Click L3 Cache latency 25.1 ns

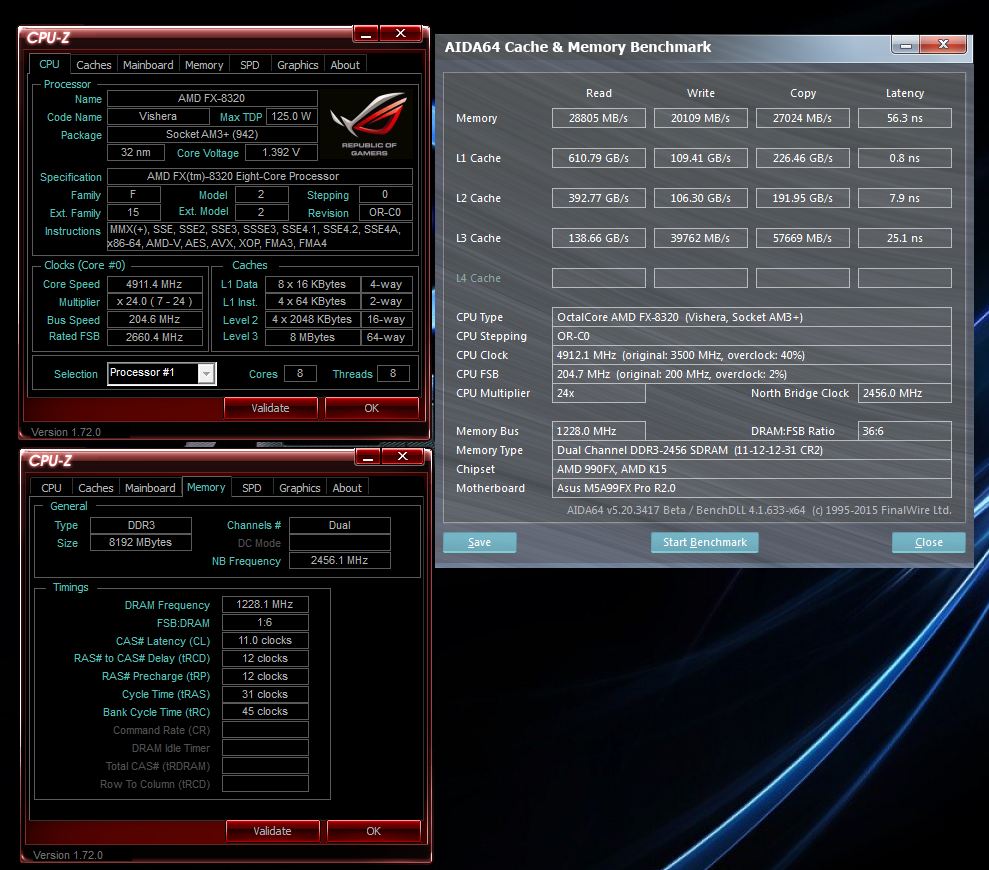(x=904, y=238)
